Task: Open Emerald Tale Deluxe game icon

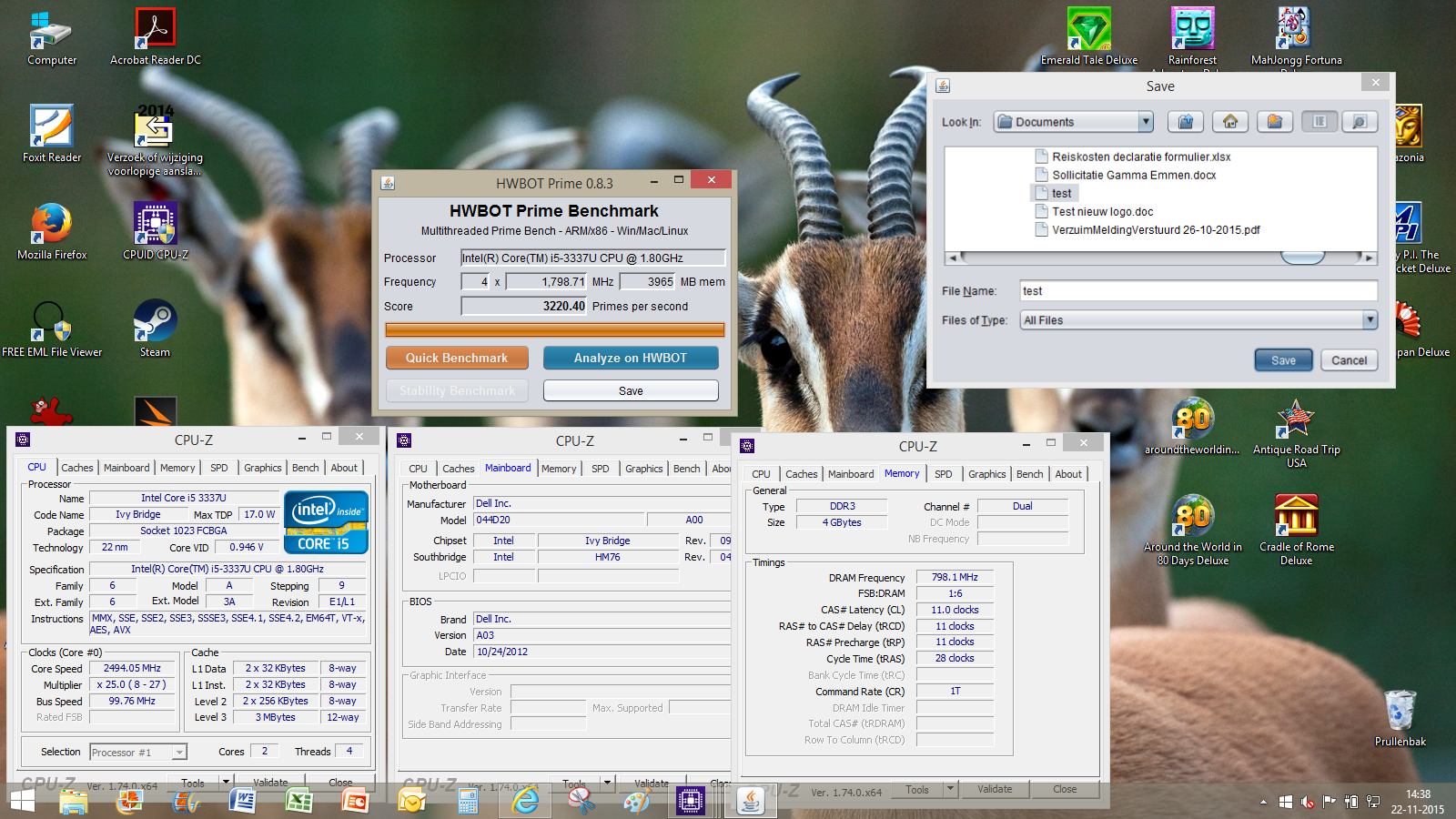Action: point(1089,37)
